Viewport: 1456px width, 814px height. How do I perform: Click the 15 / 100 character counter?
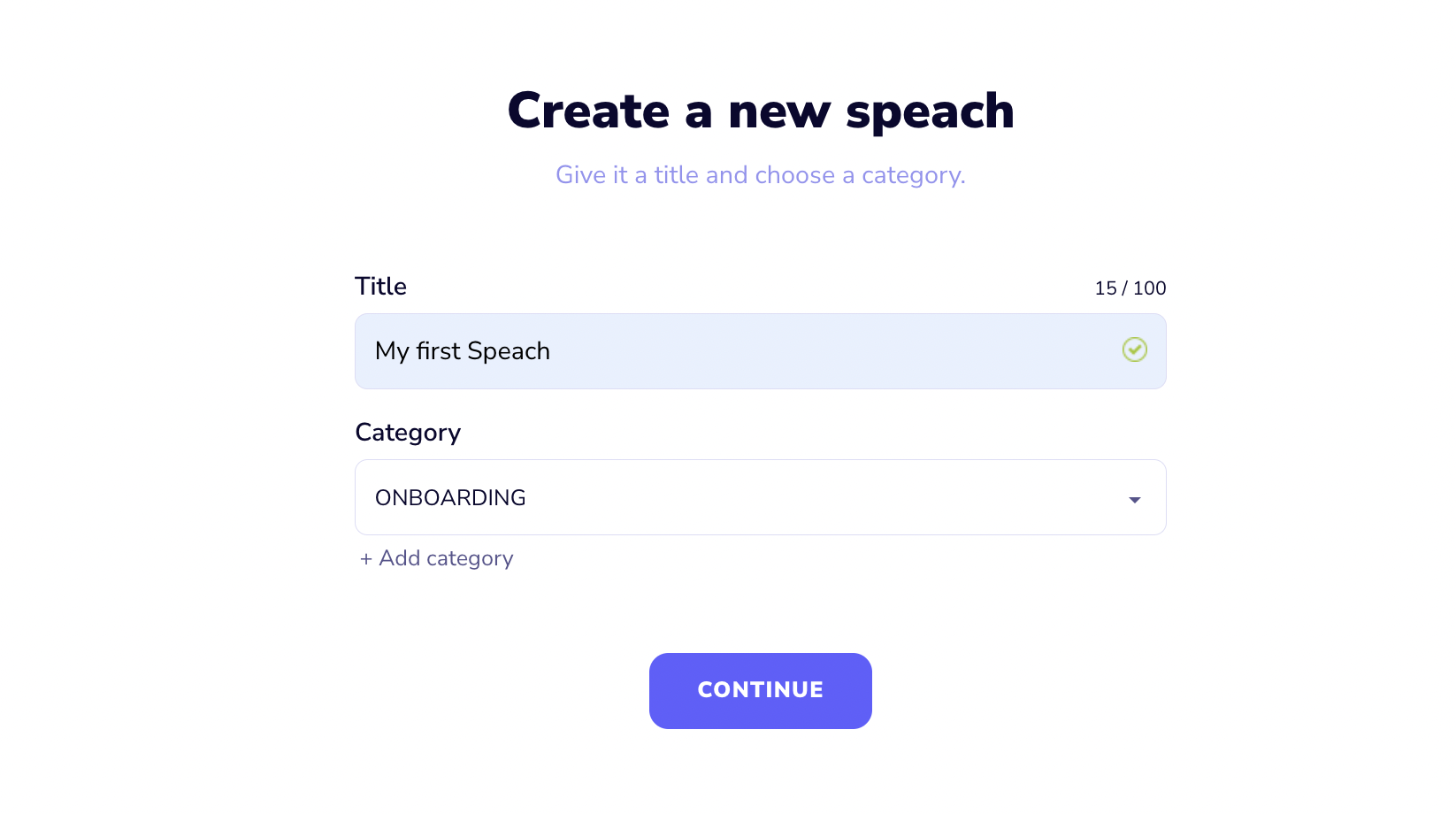(1130, 288)
